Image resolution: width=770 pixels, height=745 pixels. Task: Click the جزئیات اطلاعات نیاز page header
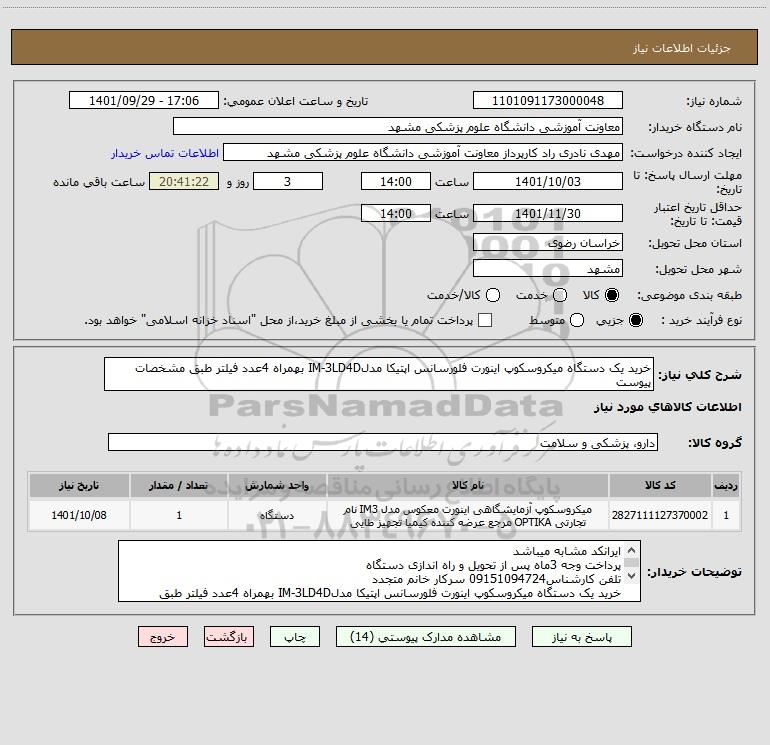click(681, 48)
